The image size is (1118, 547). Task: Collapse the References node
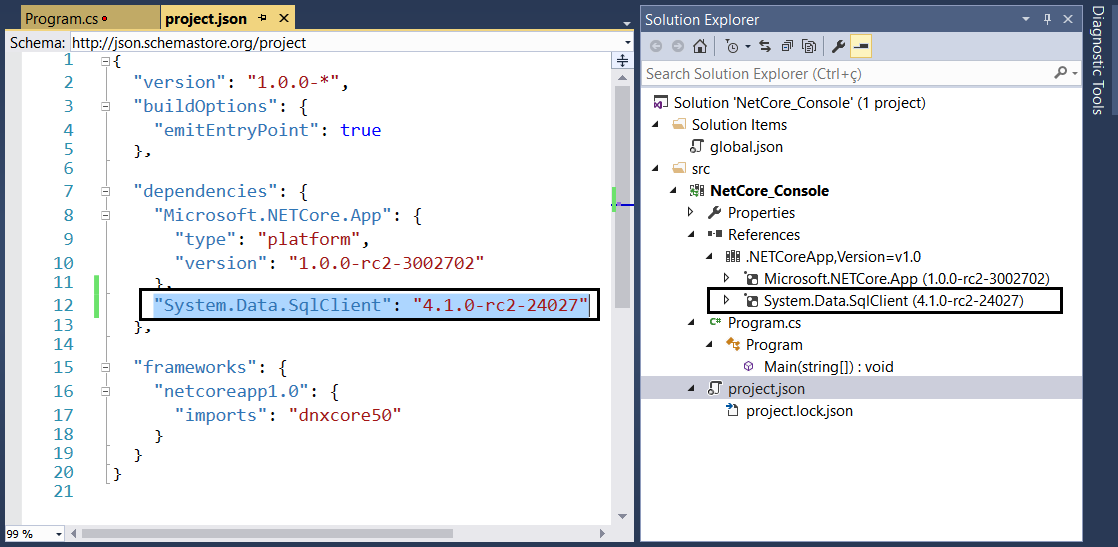pos(691,235)
